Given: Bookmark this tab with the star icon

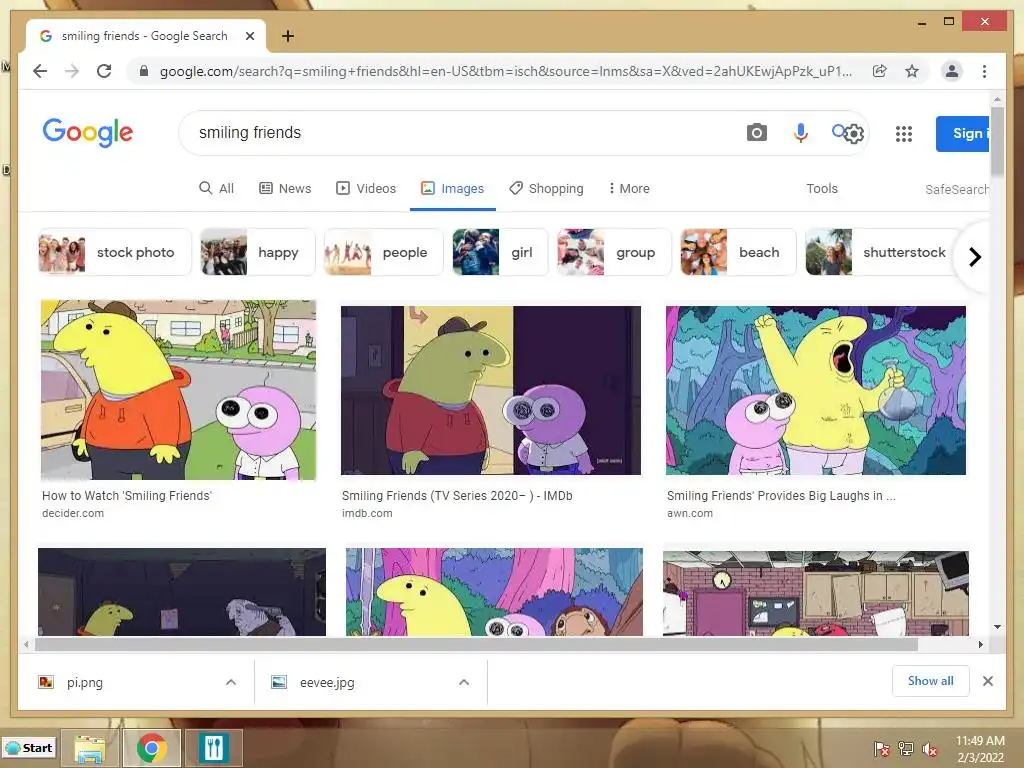Looking at the screenshot, I should (x=912, y=71).
